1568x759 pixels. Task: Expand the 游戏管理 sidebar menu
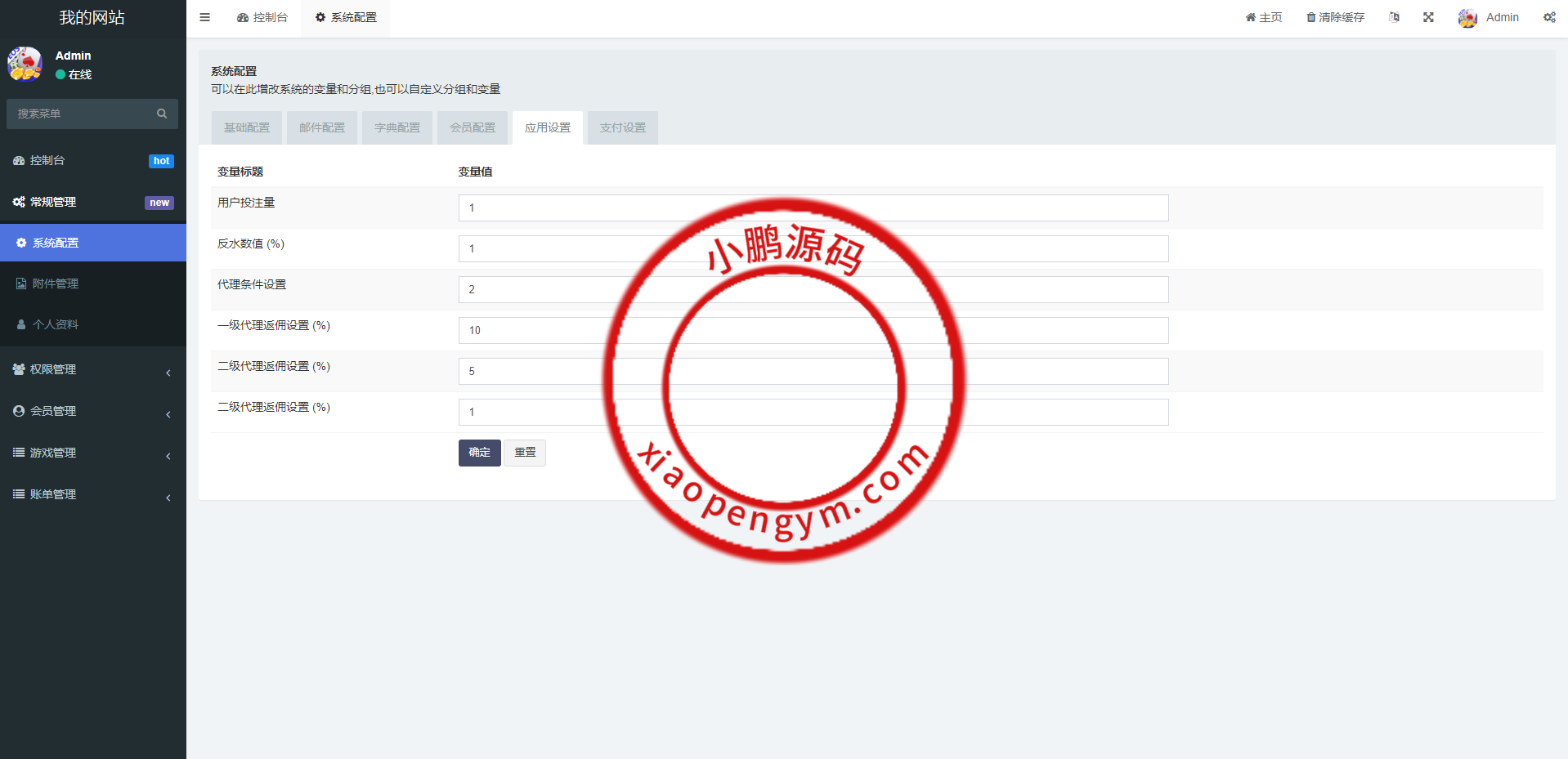tap(92, 453)
